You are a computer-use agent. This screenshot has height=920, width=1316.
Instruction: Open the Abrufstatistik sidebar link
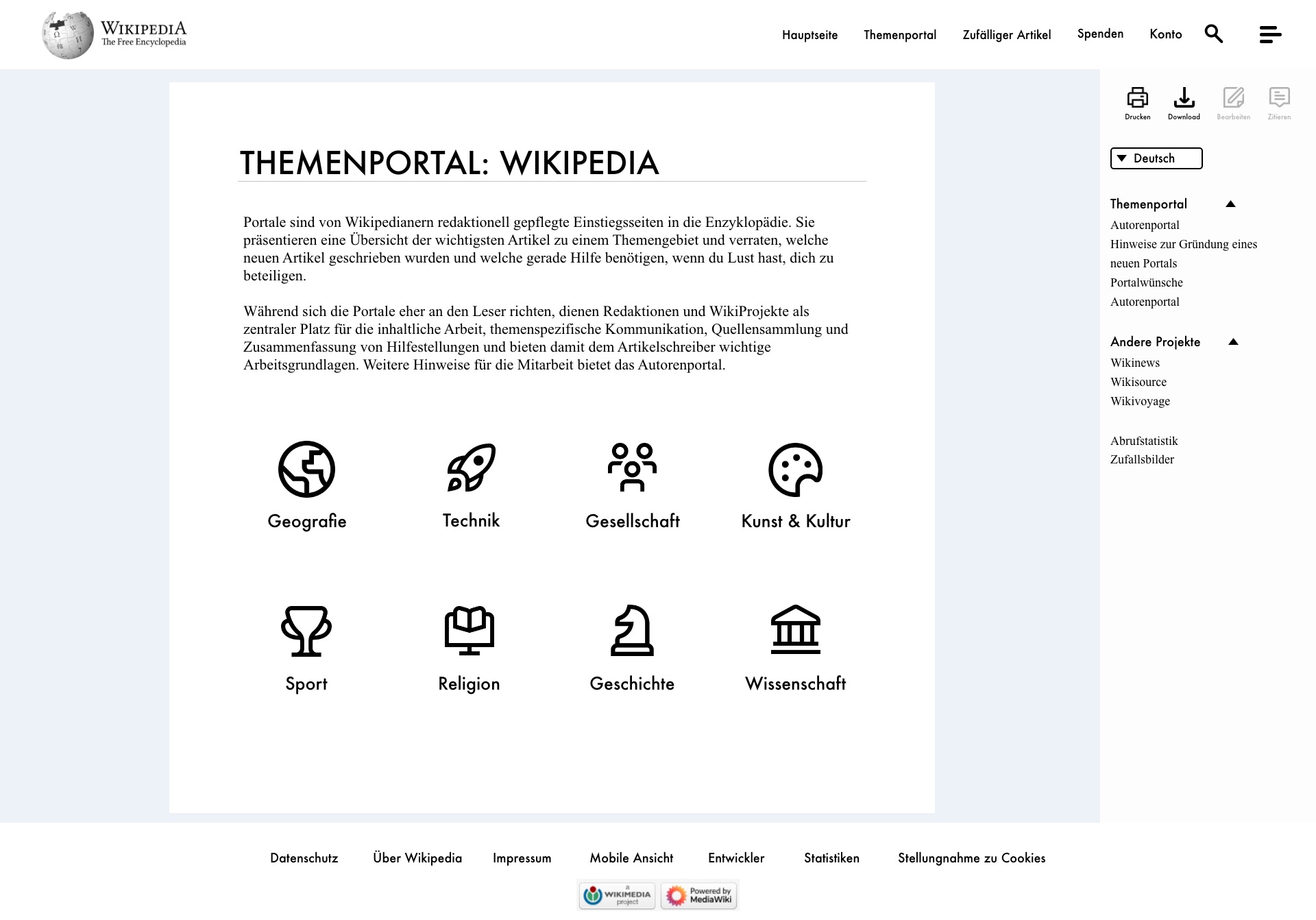pyautogui.click(x=1144, y=441)
